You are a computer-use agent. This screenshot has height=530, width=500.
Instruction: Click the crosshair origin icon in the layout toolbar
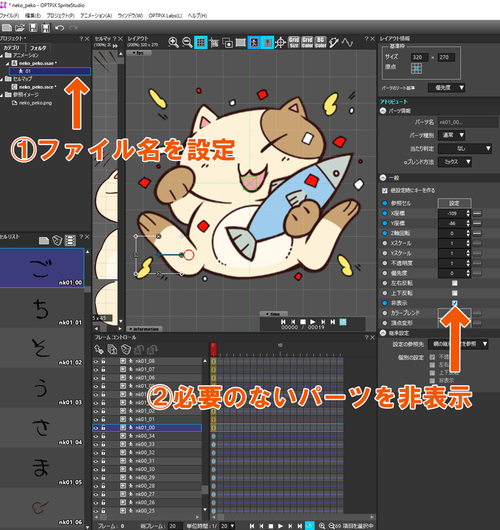click(x=280, y=43)
